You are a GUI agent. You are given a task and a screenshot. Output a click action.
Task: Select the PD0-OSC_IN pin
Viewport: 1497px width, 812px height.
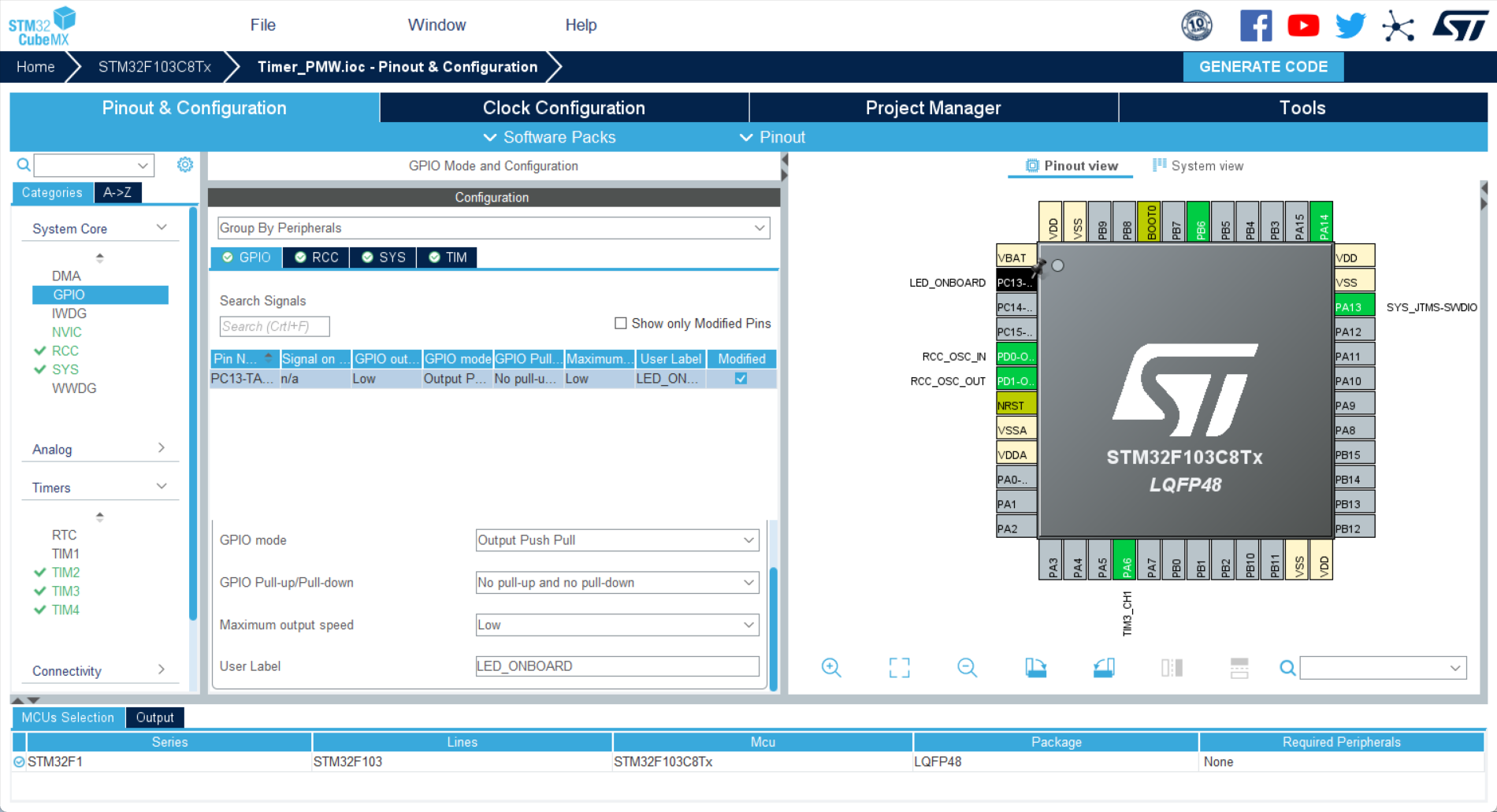pyautogui.click(x=1016, y=356)
